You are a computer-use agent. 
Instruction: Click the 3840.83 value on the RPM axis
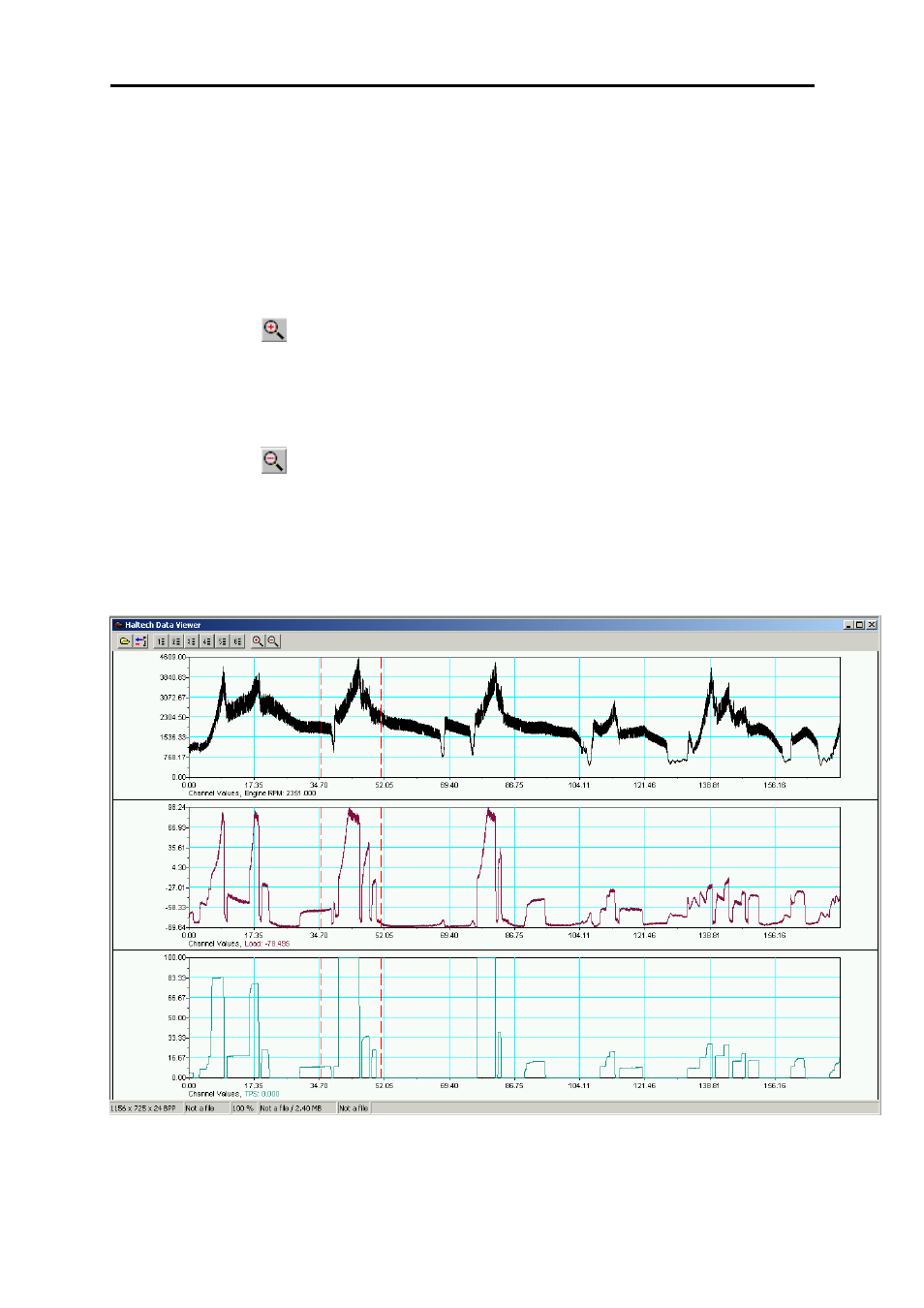pyautogui.click(x=173, y=677)
